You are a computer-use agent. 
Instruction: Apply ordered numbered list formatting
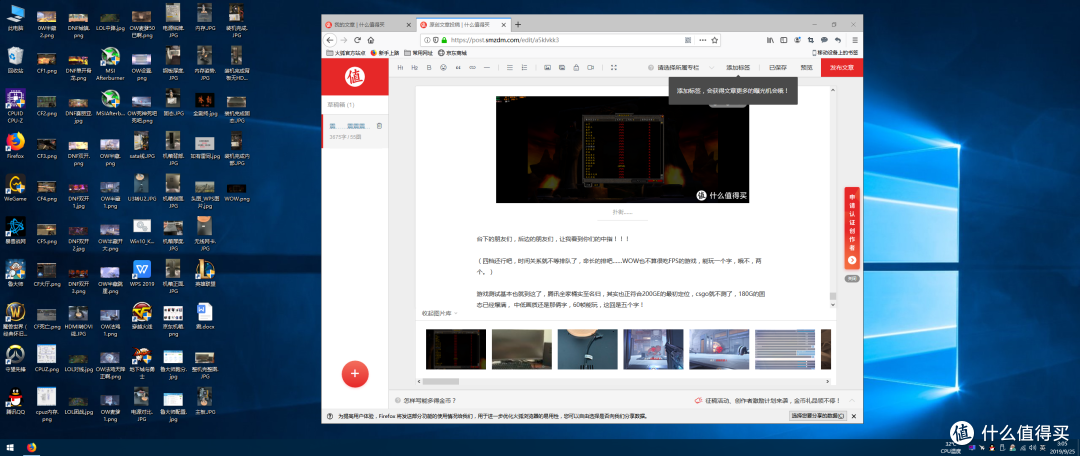(524, 68)
